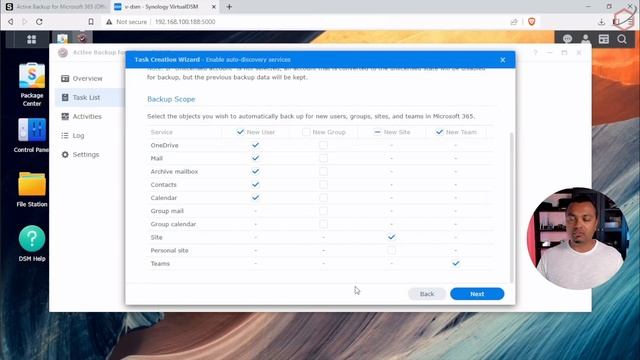The height and width of the screenshot is (360, 640).
Task: Open a new browser tab
Action: point(229,7)
